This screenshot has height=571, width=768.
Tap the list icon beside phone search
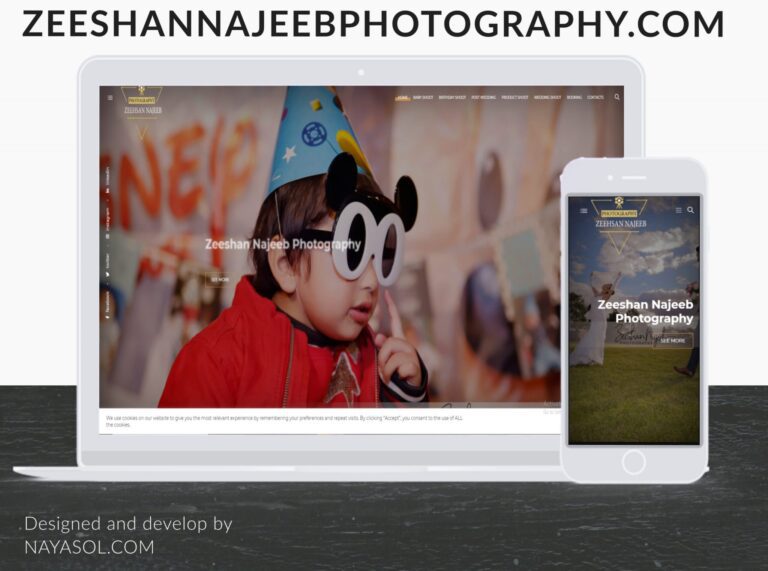click(678, 210)
